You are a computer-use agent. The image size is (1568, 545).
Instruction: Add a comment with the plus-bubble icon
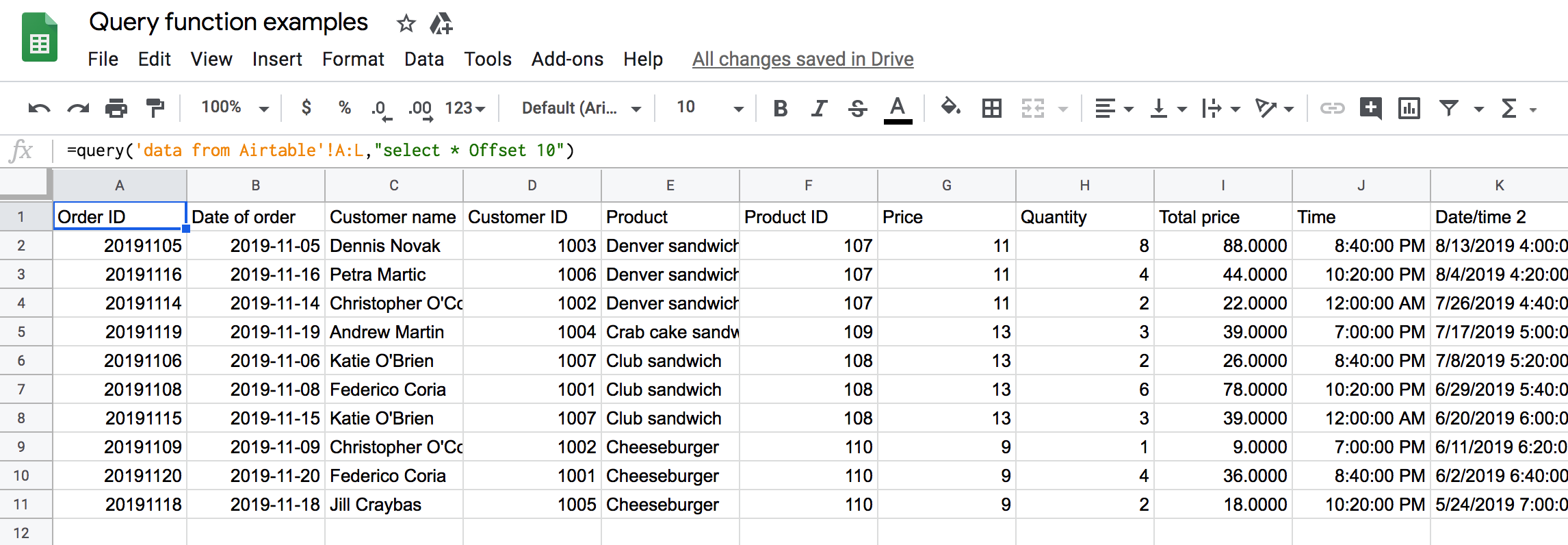1370,108
